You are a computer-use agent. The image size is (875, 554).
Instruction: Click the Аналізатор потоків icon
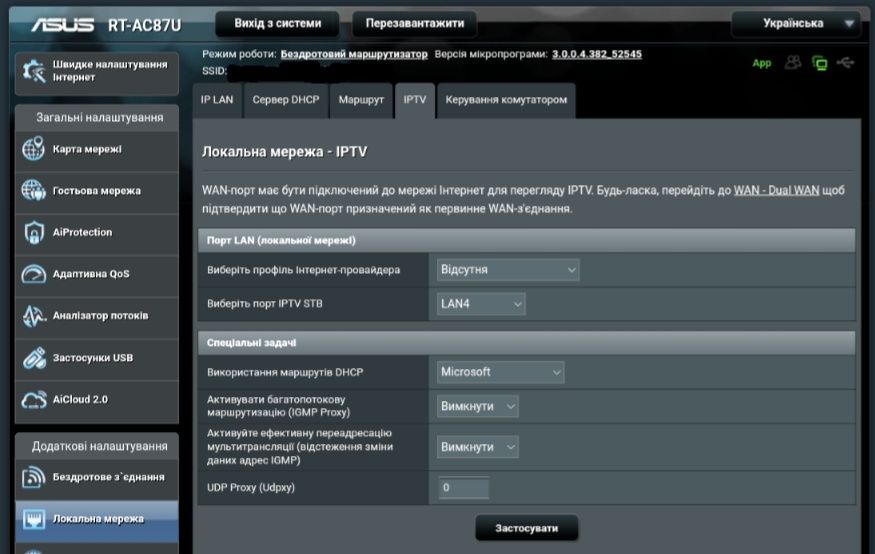(33, 316)
